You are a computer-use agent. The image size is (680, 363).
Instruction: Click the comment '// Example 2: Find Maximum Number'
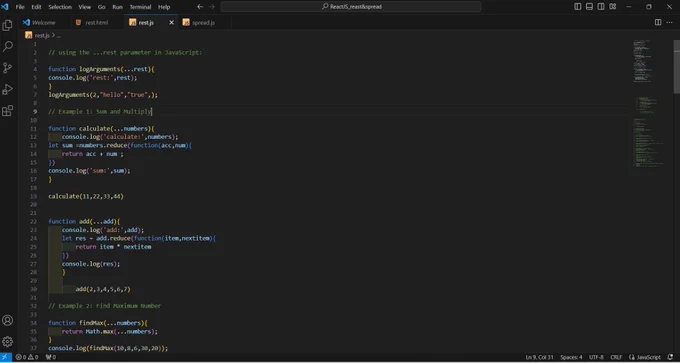coord(104,306)
